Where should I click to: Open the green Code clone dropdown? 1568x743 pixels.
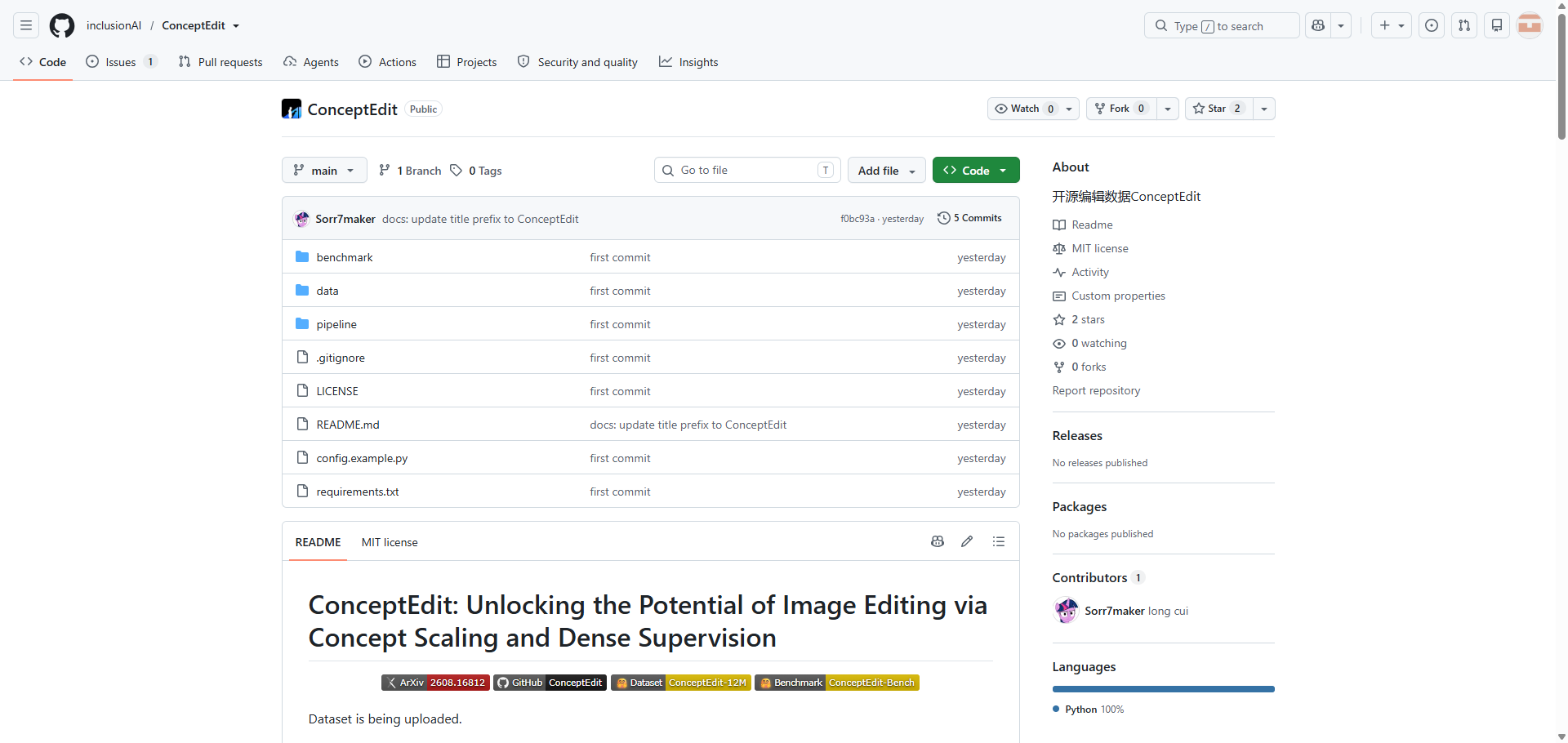point(976,170)
